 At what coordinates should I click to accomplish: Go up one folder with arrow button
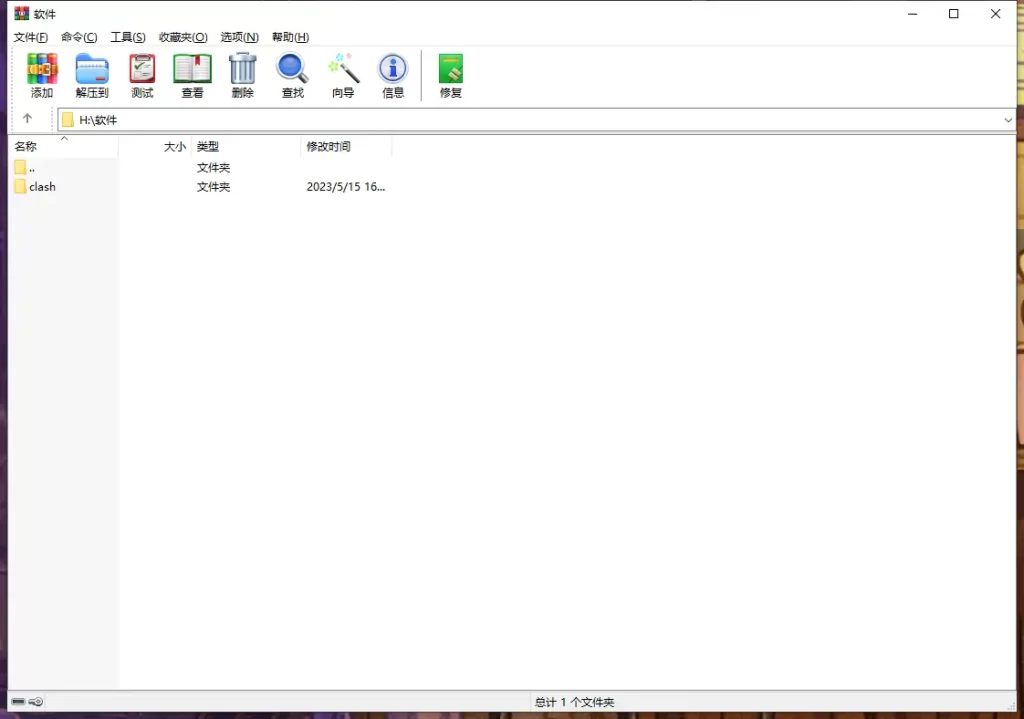click(27, 119)
